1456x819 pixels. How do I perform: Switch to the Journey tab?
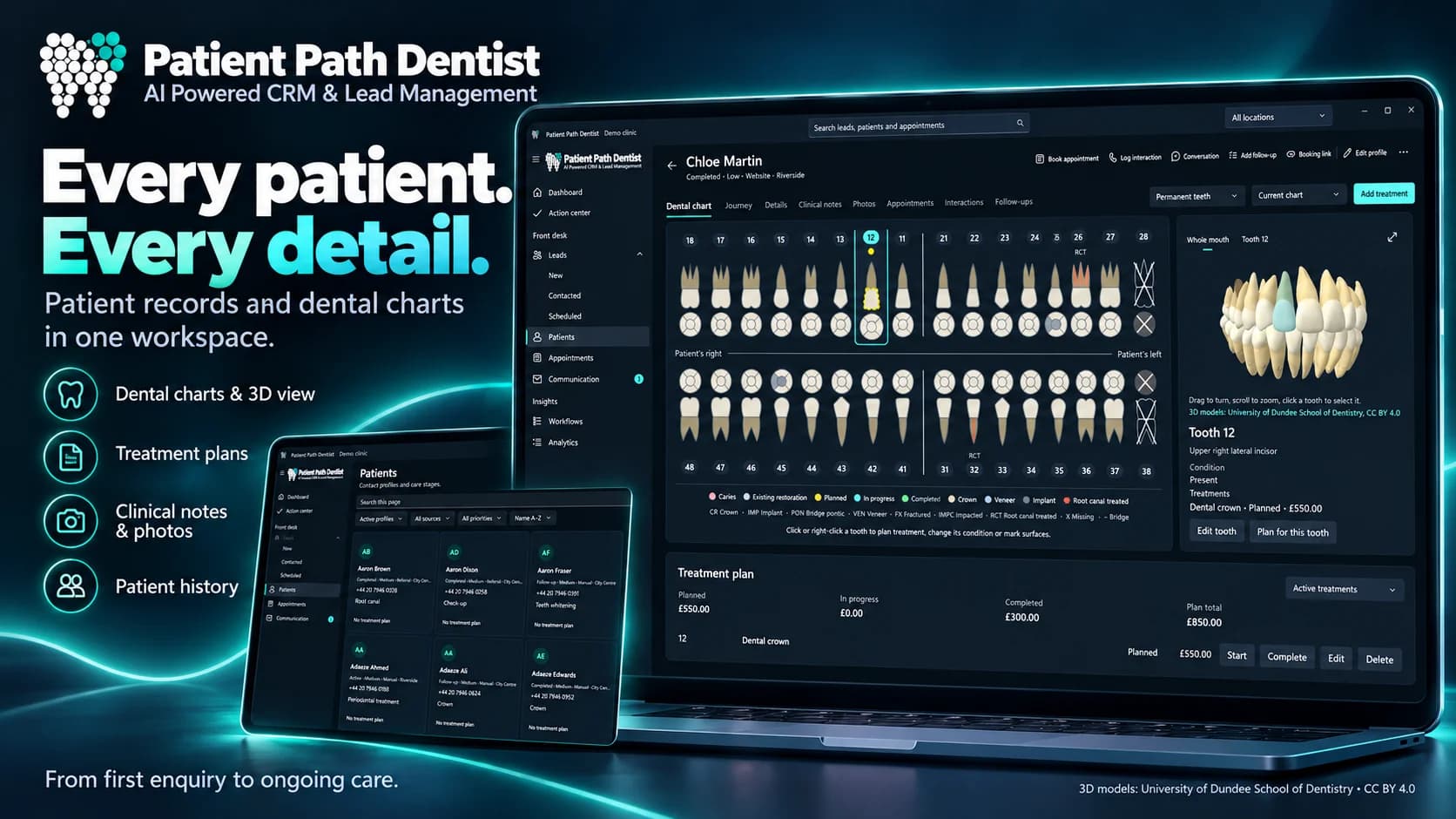pos(738,206)
